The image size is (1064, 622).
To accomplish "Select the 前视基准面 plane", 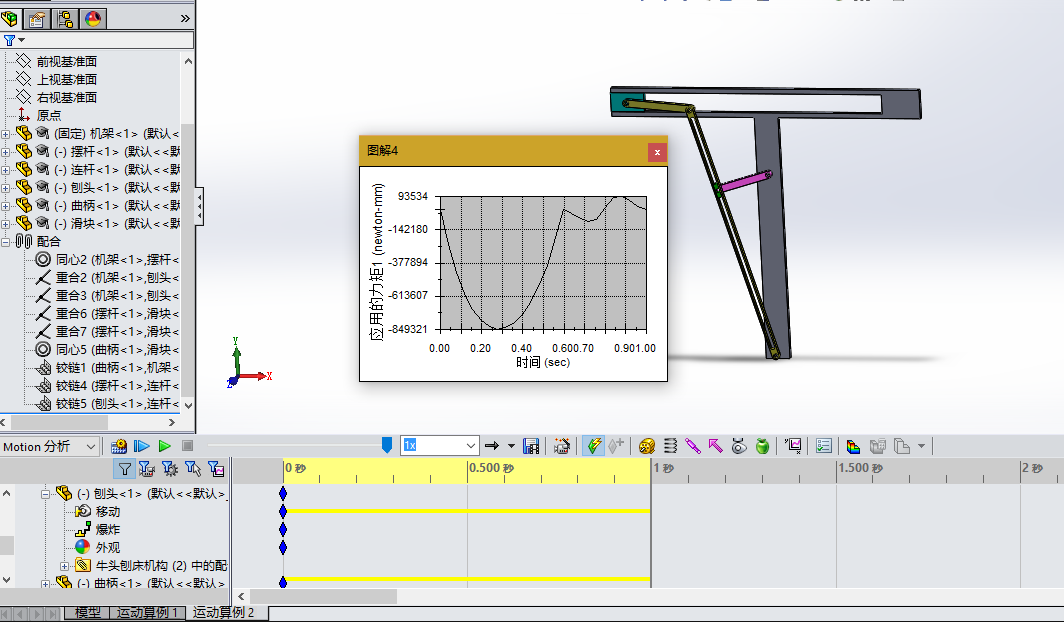I will (x=66, y=62).
